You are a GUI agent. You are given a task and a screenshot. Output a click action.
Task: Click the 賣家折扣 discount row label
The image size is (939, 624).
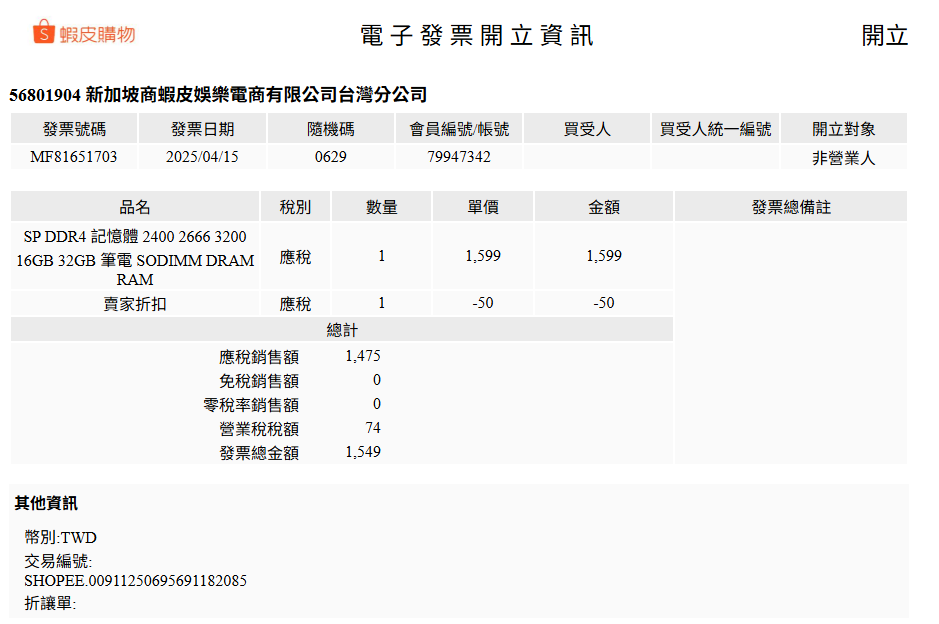pyautogui.click(x=135, y=304)
